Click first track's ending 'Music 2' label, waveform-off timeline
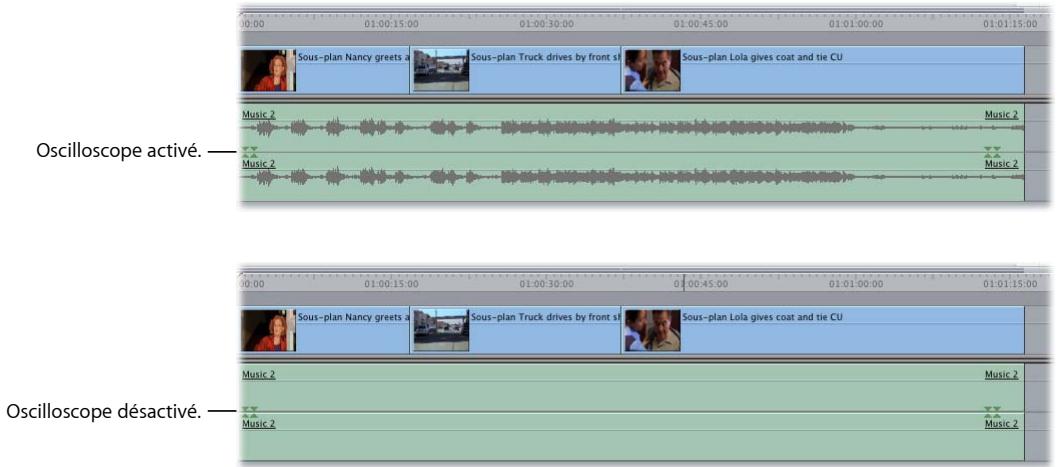The width and height of the screenshot is (1059, 467). [x=1001, y=374]
